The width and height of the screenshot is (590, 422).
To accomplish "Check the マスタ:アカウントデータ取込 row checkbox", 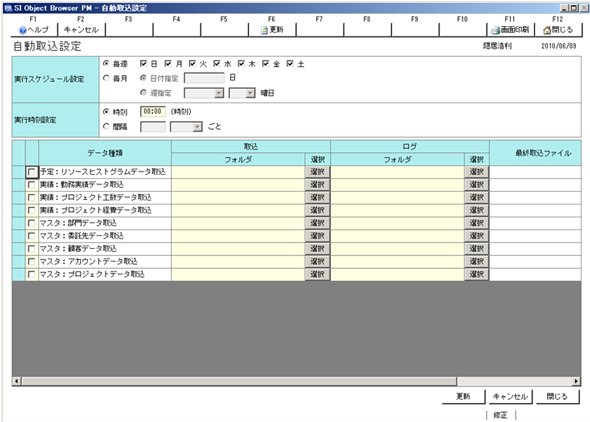I will point(32,261).
